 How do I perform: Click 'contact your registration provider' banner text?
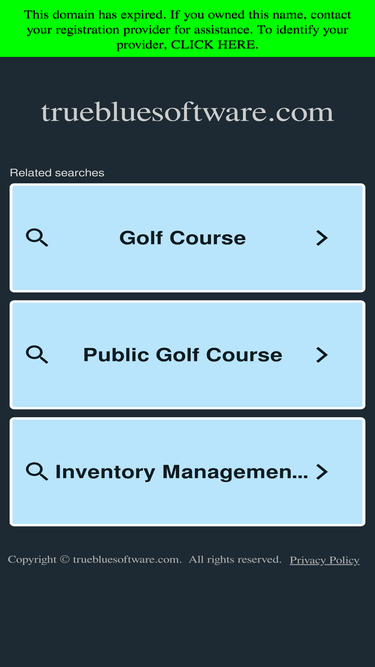point(188,23)
